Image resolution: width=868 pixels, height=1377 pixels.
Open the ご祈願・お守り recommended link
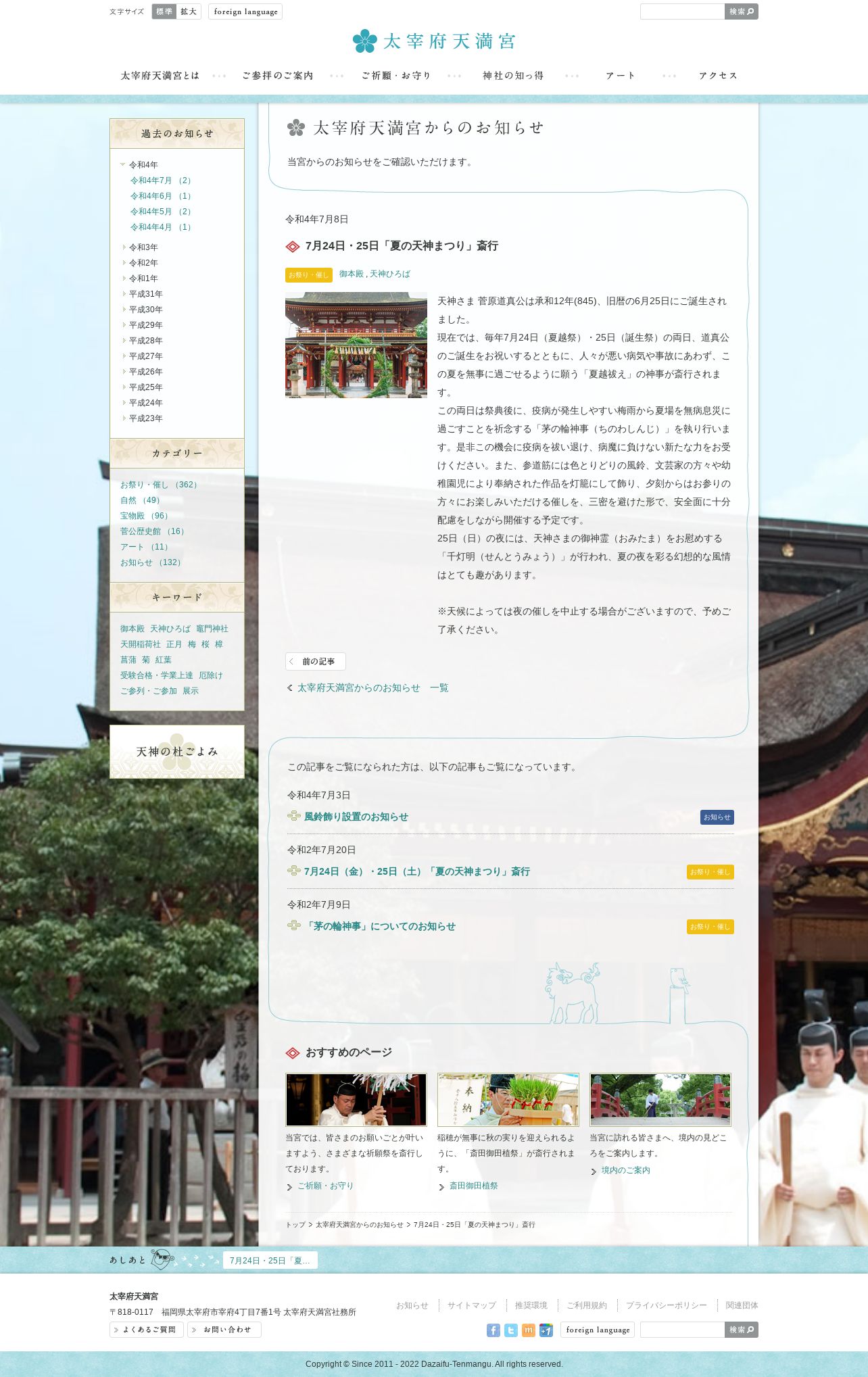click(325, 1186)
